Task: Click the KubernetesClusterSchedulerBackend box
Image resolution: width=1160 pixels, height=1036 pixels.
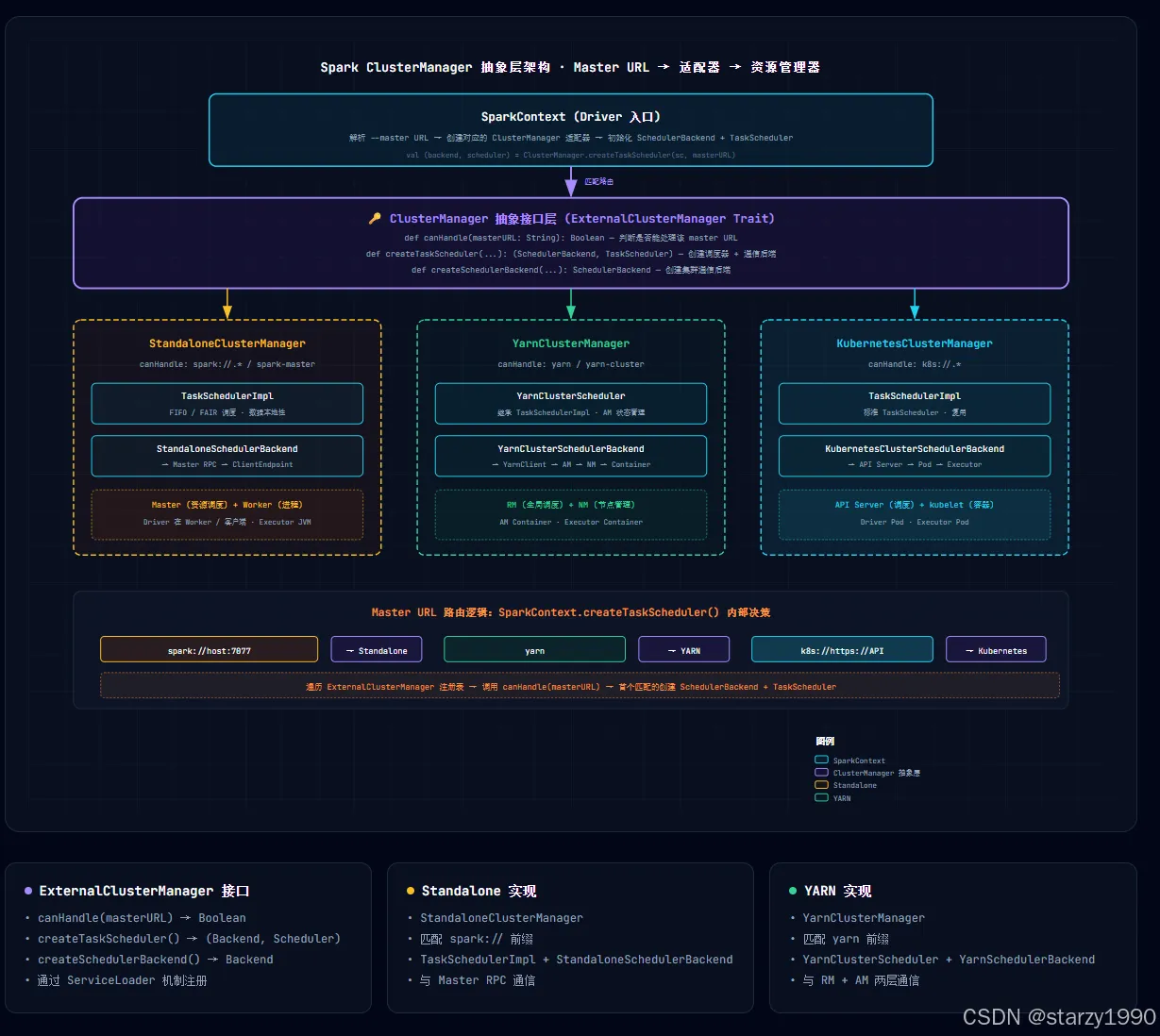Action: [x=915, y=457]
